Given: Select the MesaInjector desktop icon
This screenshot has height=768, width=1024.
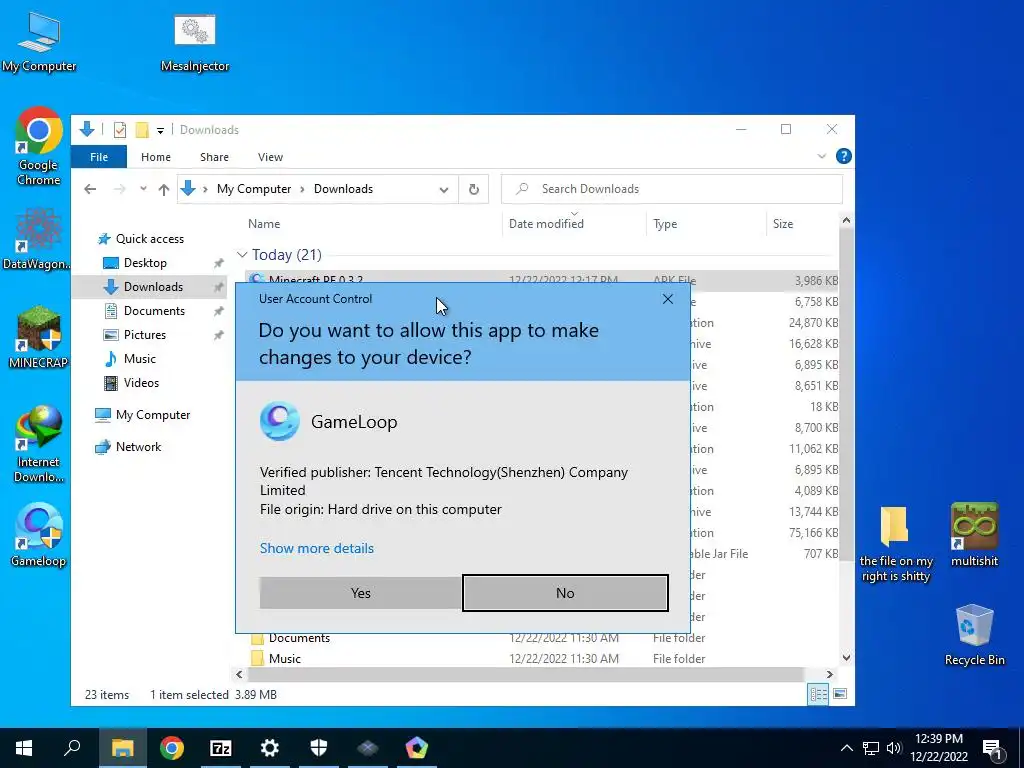Looking at the screenshot, I should (x=195, y=42).
